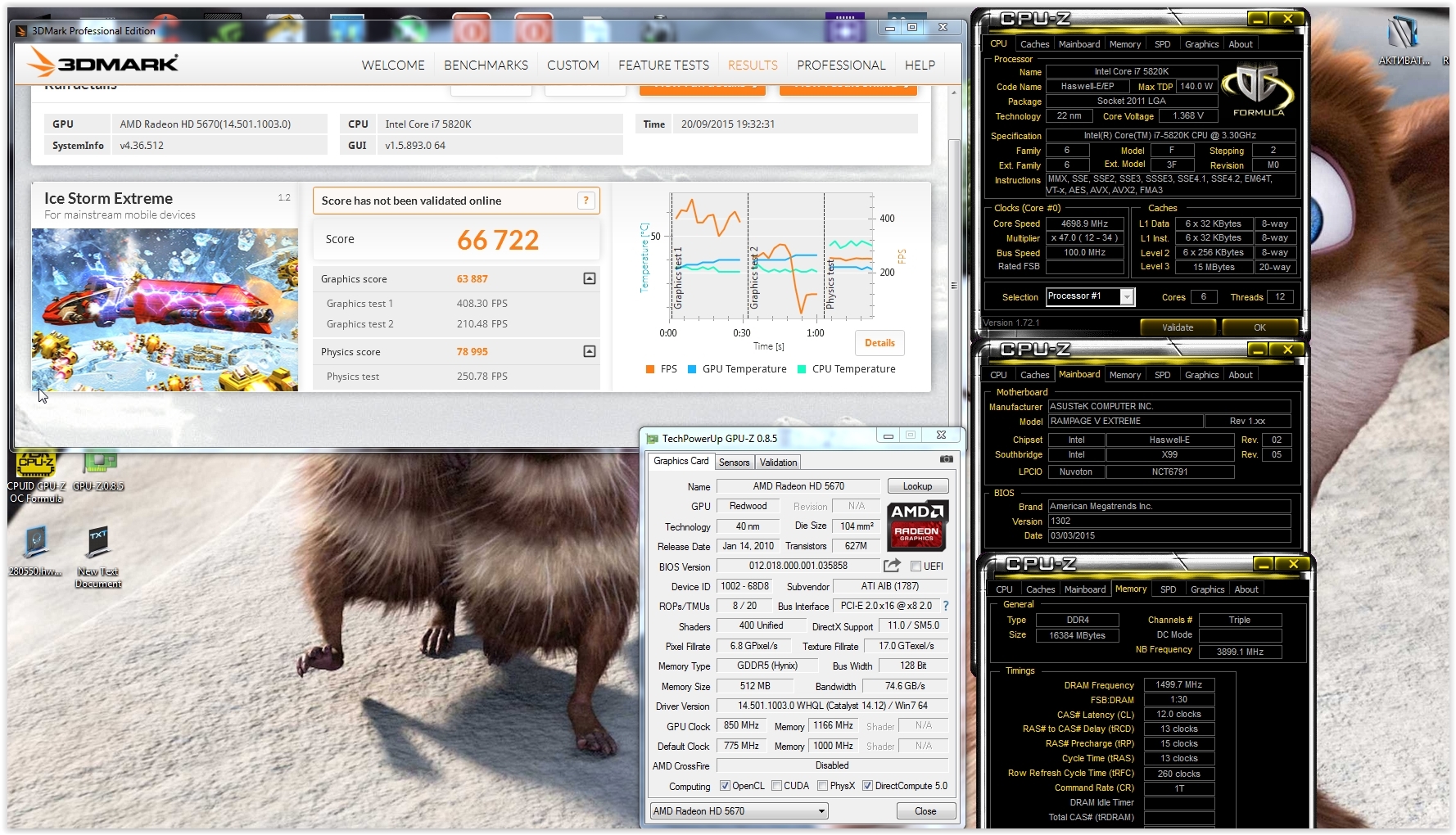Click the FPS chart graph area
The height and width of the screenshot is (835, 1456).
[770, 255]
